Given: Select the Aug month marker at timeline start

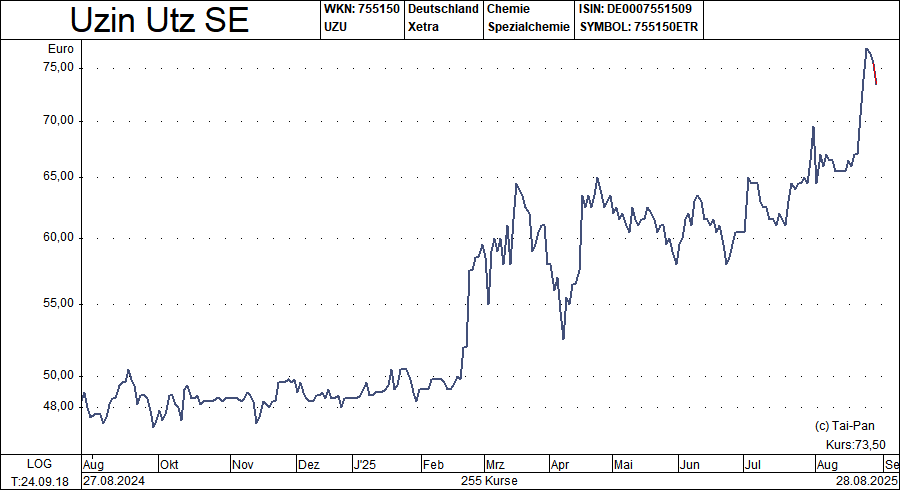Looking at the screenshot, I should click(94, 465).
